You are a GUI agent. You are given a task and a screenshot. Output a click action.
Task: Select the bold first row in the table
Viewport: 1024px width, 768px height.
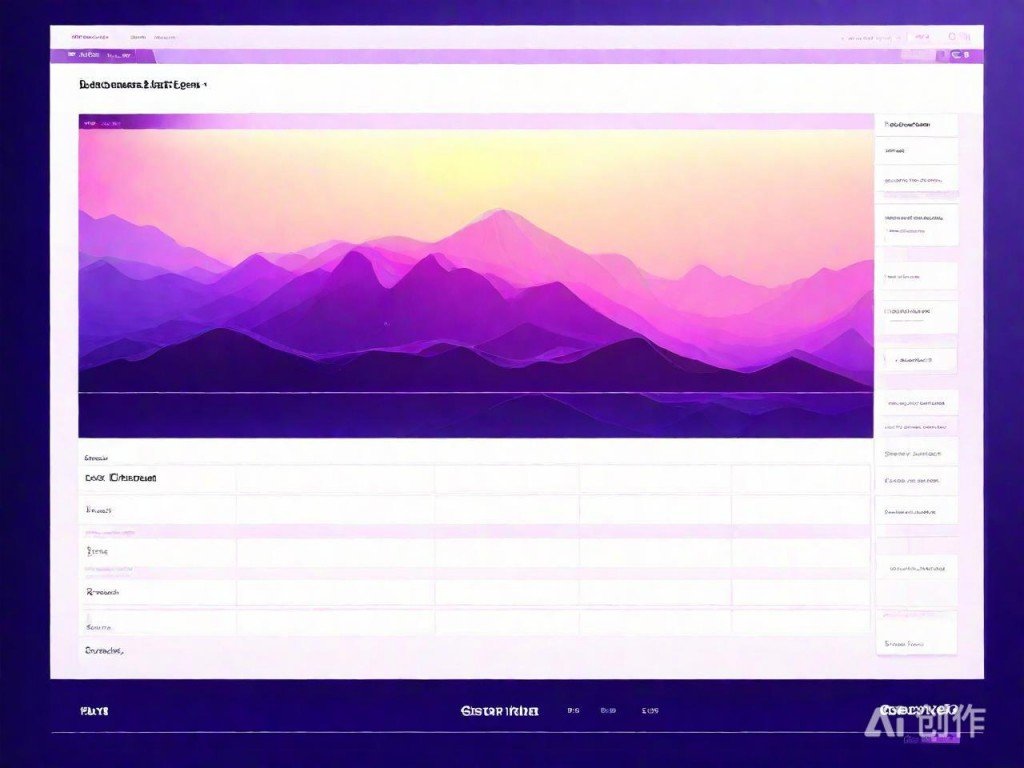coord(121,478)
